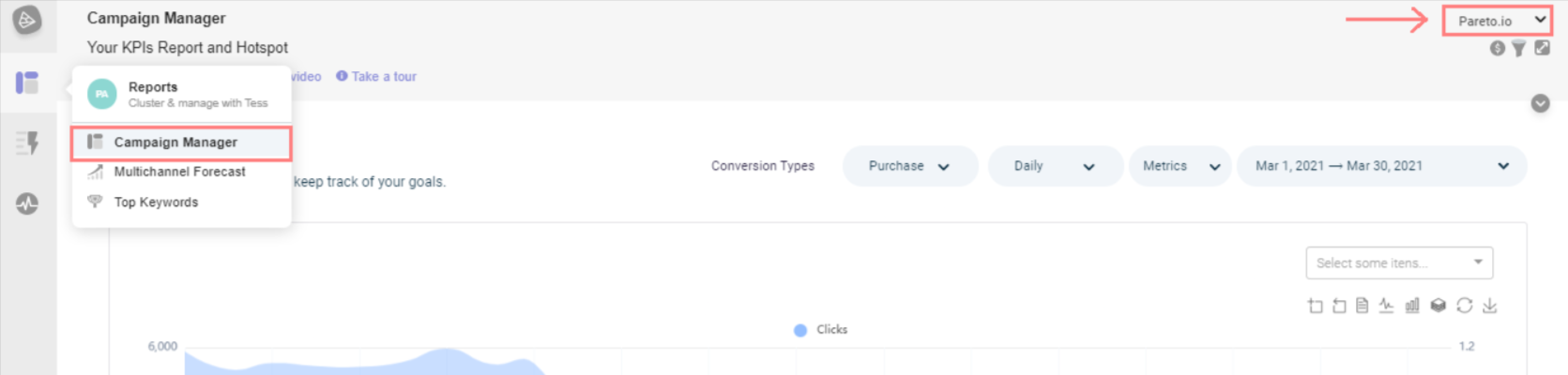Click the dollar currency icon

coord(1498,49)
